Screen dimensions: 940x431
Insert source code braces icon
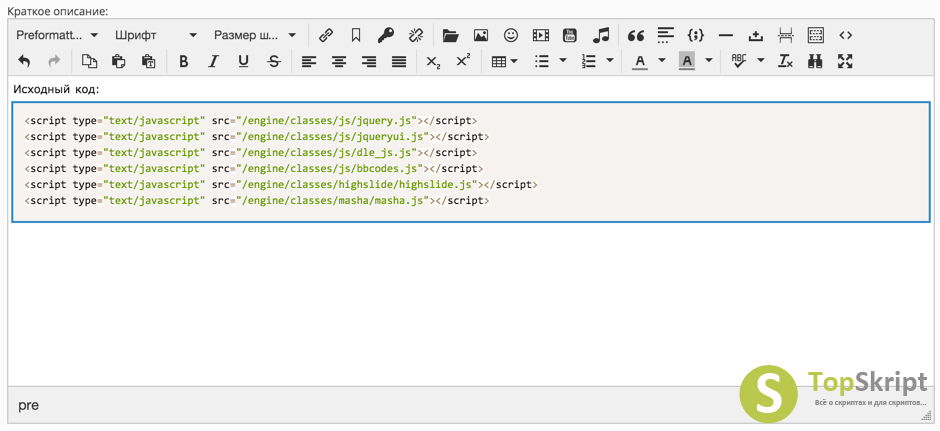pyautogui.click(x=695, y=35)
